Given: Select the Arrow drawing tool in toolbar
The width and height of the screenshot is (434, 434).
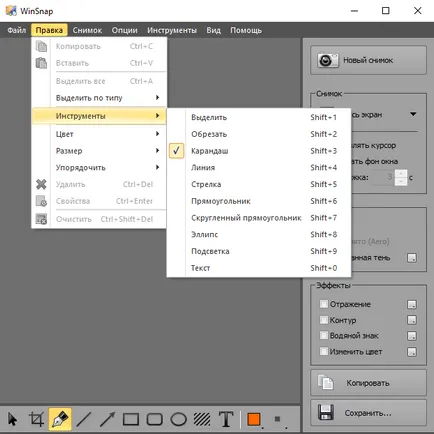Looking at the screenshot, I should point(107,419).
